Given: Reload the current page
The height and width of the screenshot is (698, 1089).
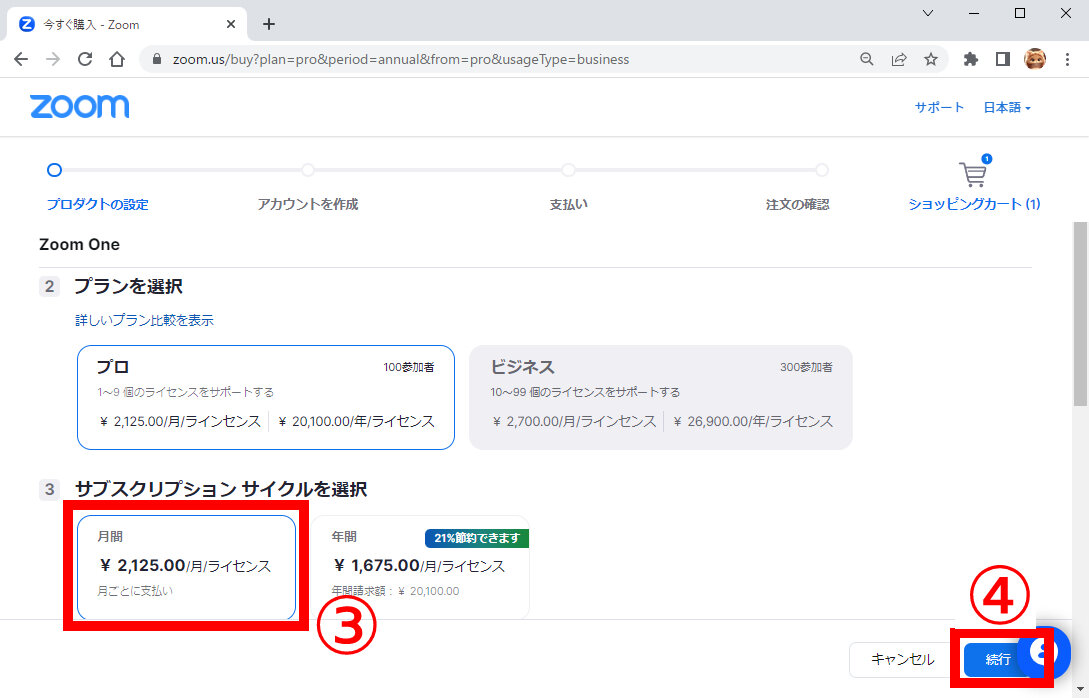Looking at the screenshot, I should pos(85,60).
